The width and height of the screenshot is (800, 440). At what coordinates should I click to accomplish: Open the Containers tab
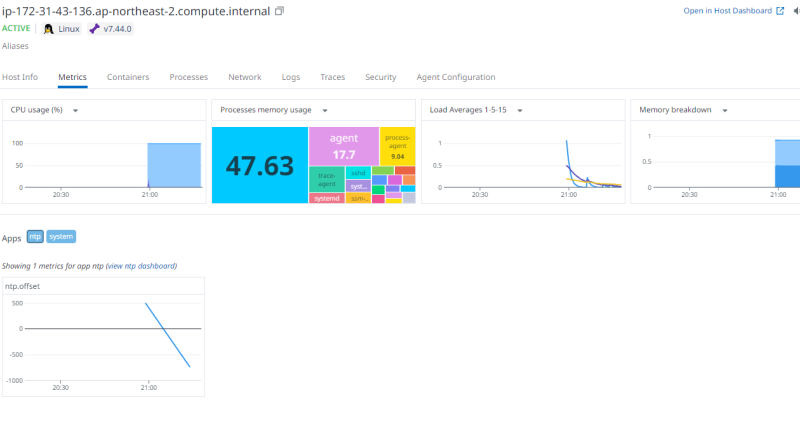pyautogui.click(x=128, y=77)
